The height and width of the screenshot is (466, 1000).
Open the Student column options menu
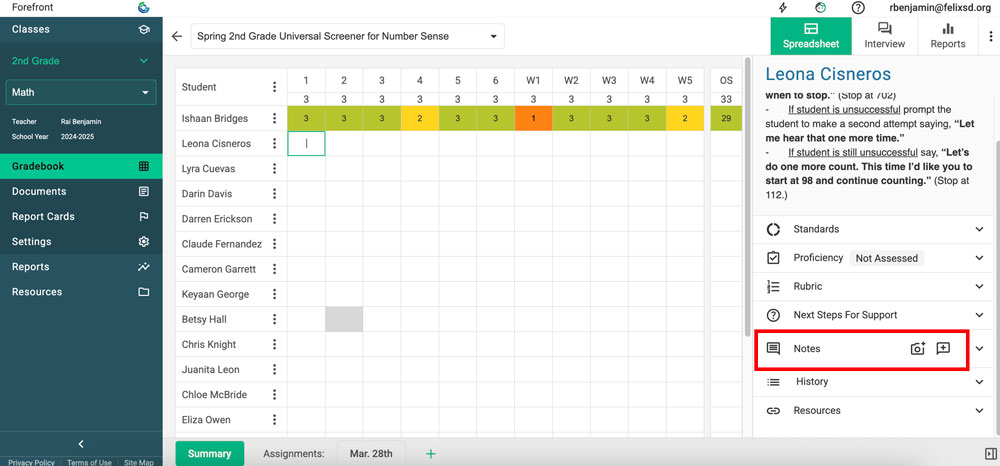tap(275, 87)
